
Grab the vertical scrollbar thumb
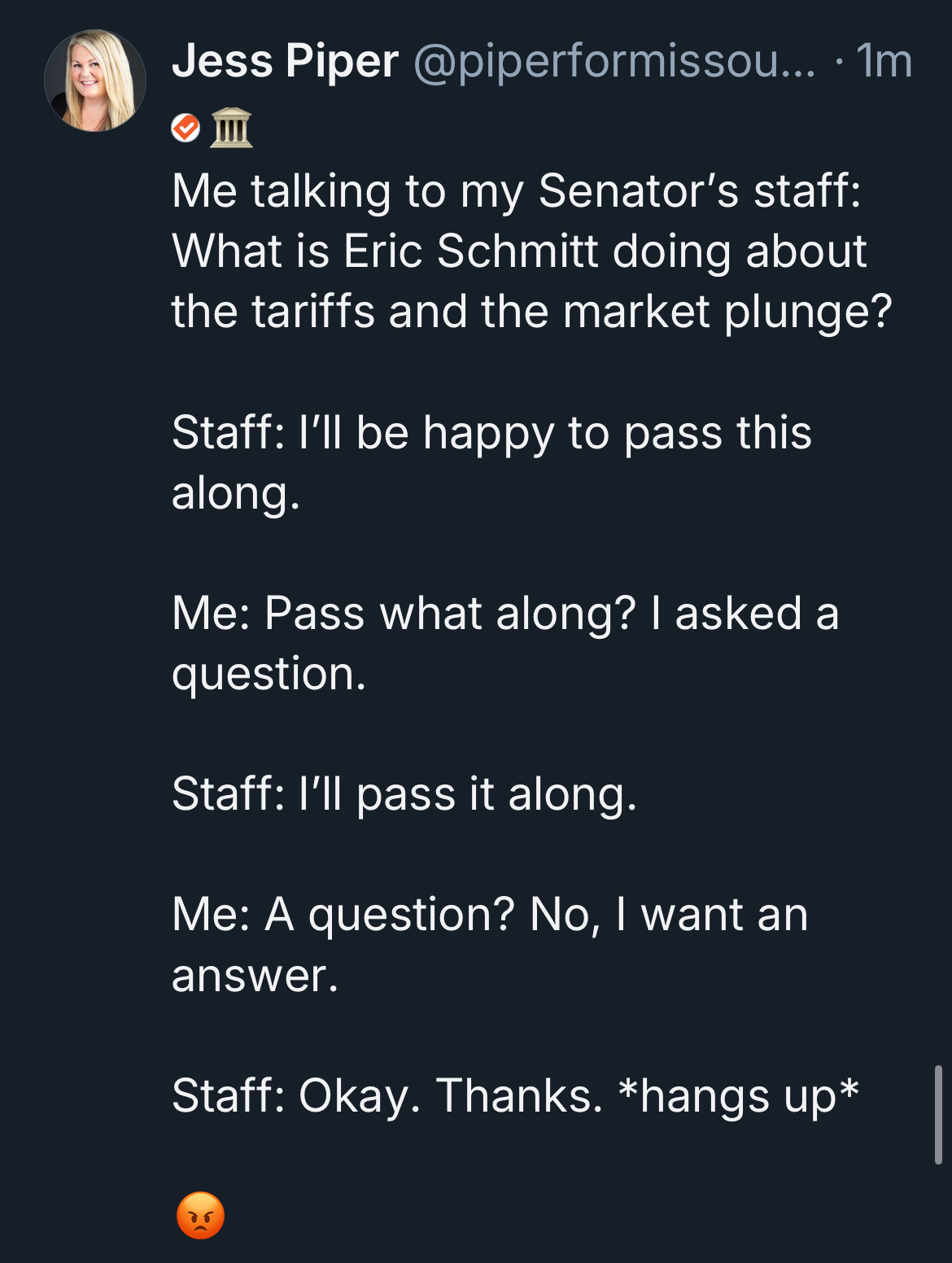937,1113
